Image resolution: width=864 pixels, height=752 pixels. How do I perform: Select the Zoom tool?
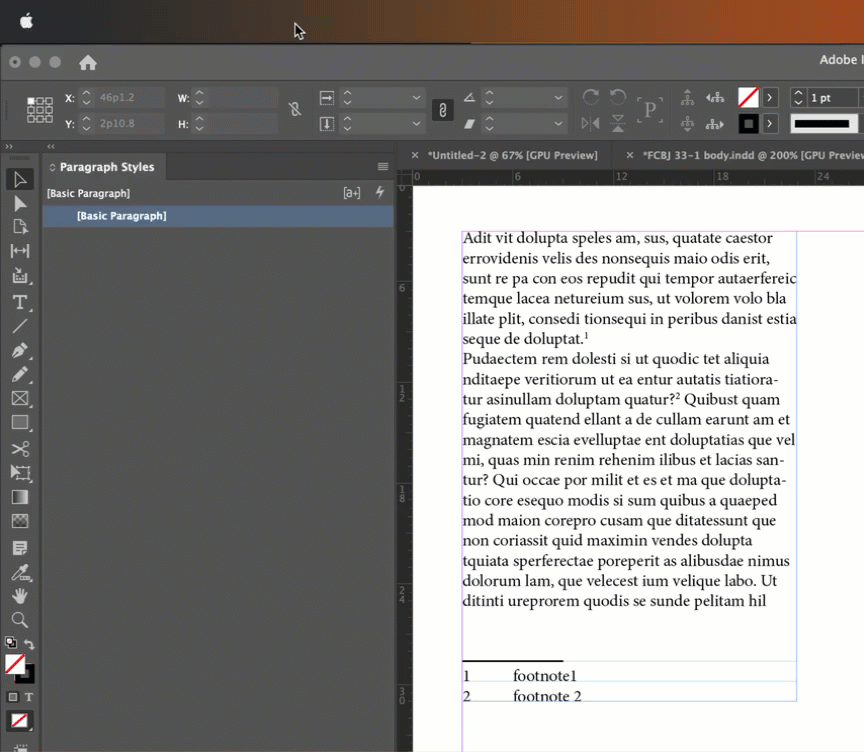pyautogui.click(x=20, y=620)
